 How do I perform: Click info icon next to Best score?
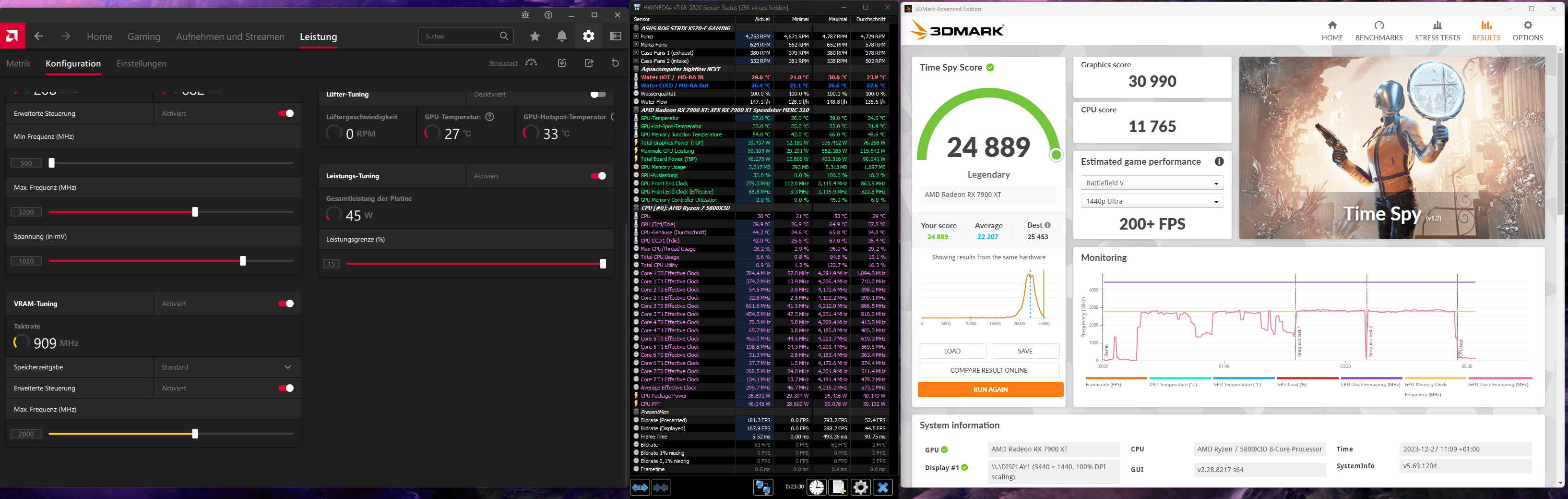[1047, 225]
